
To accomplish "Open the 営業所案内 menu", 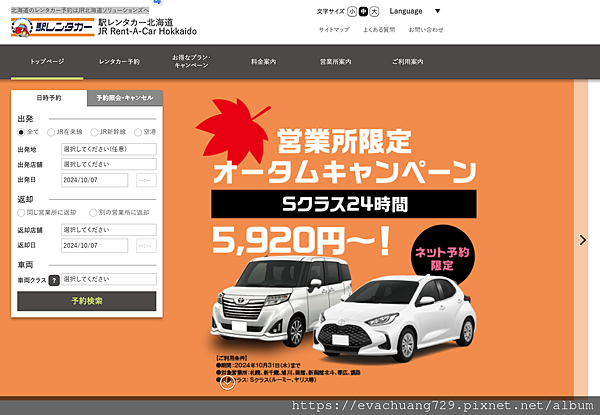I will (336, 62).
